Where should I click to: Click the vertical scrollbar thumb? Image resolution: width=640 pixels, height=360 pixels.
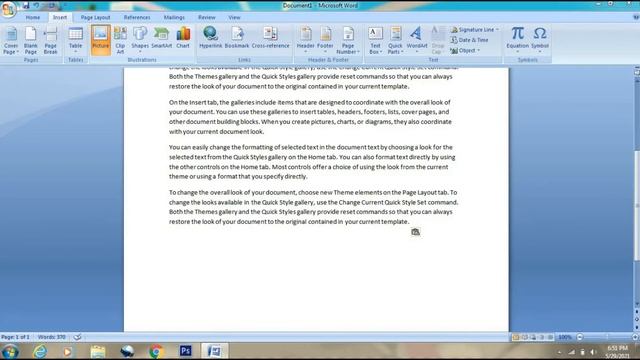coord(637,205)
